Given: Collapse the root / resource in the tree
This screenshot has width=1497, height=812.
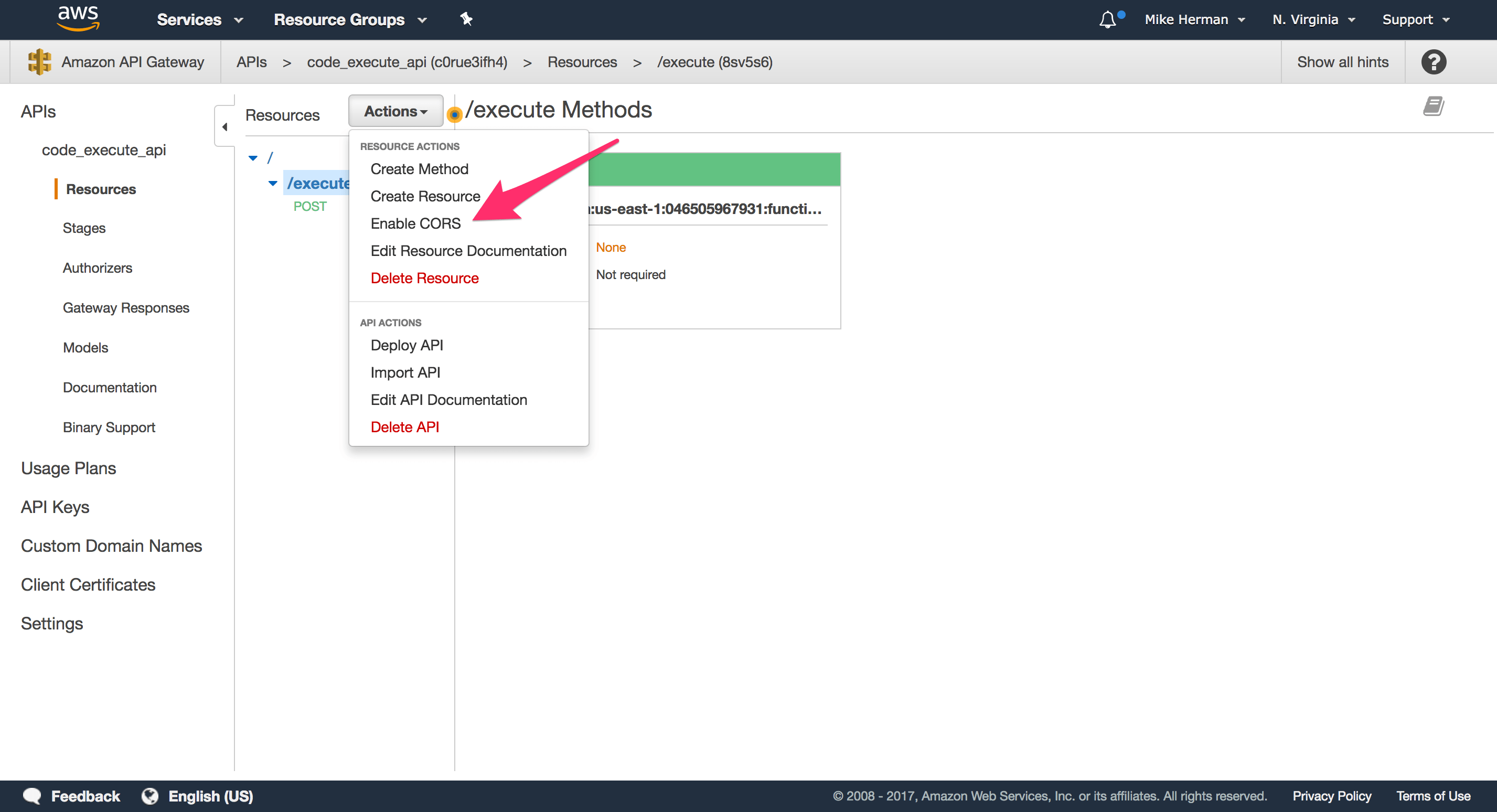Looking at the screenshot, I should 253,157.
